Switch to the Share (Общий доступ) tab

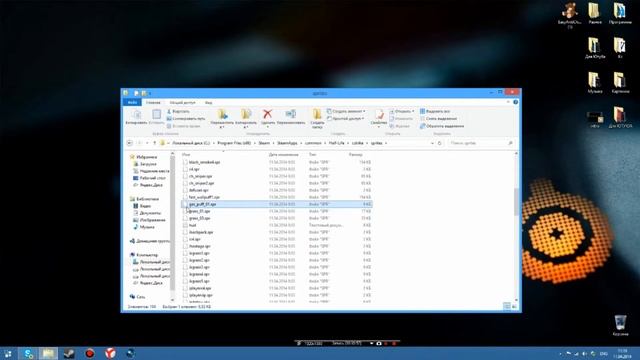[x=182, y=102]
